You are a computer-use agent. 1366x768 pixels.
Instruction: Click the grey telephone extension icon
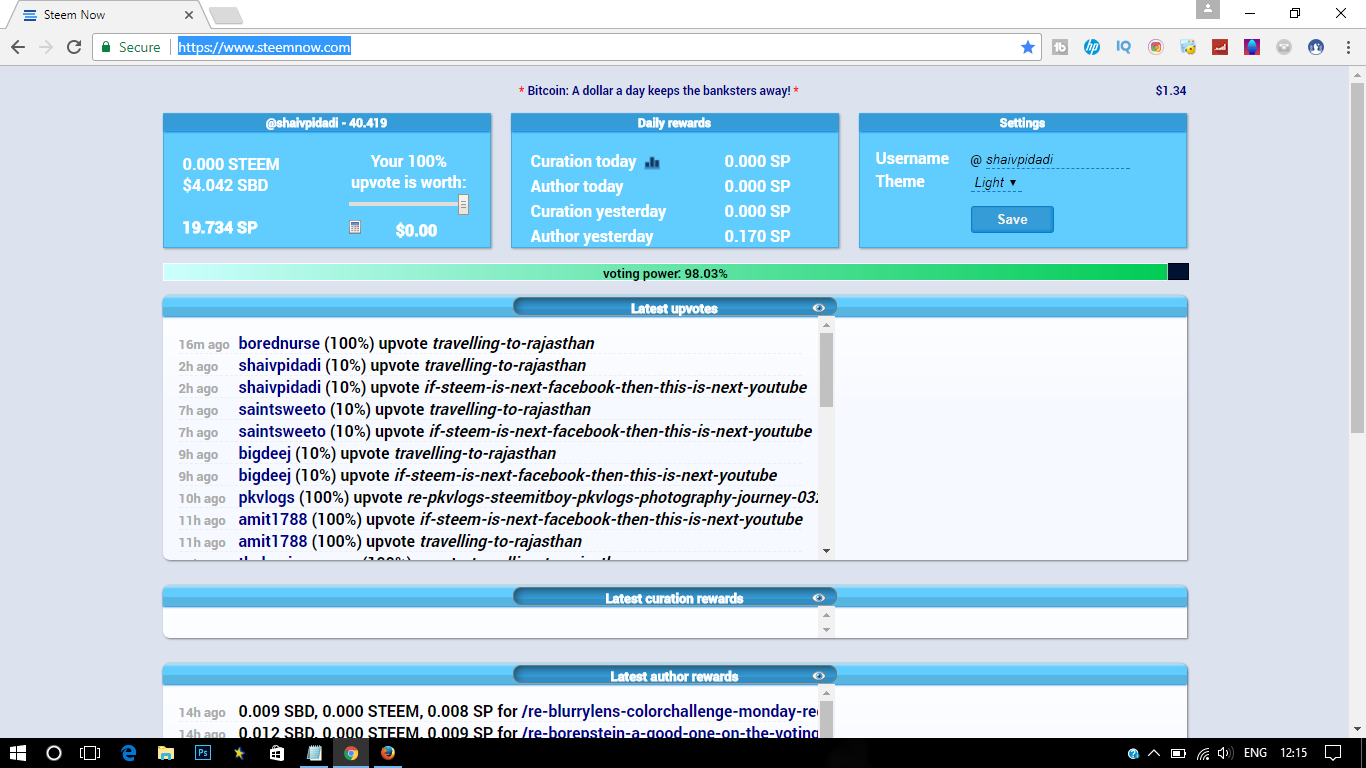click(x=1284, y=47)
